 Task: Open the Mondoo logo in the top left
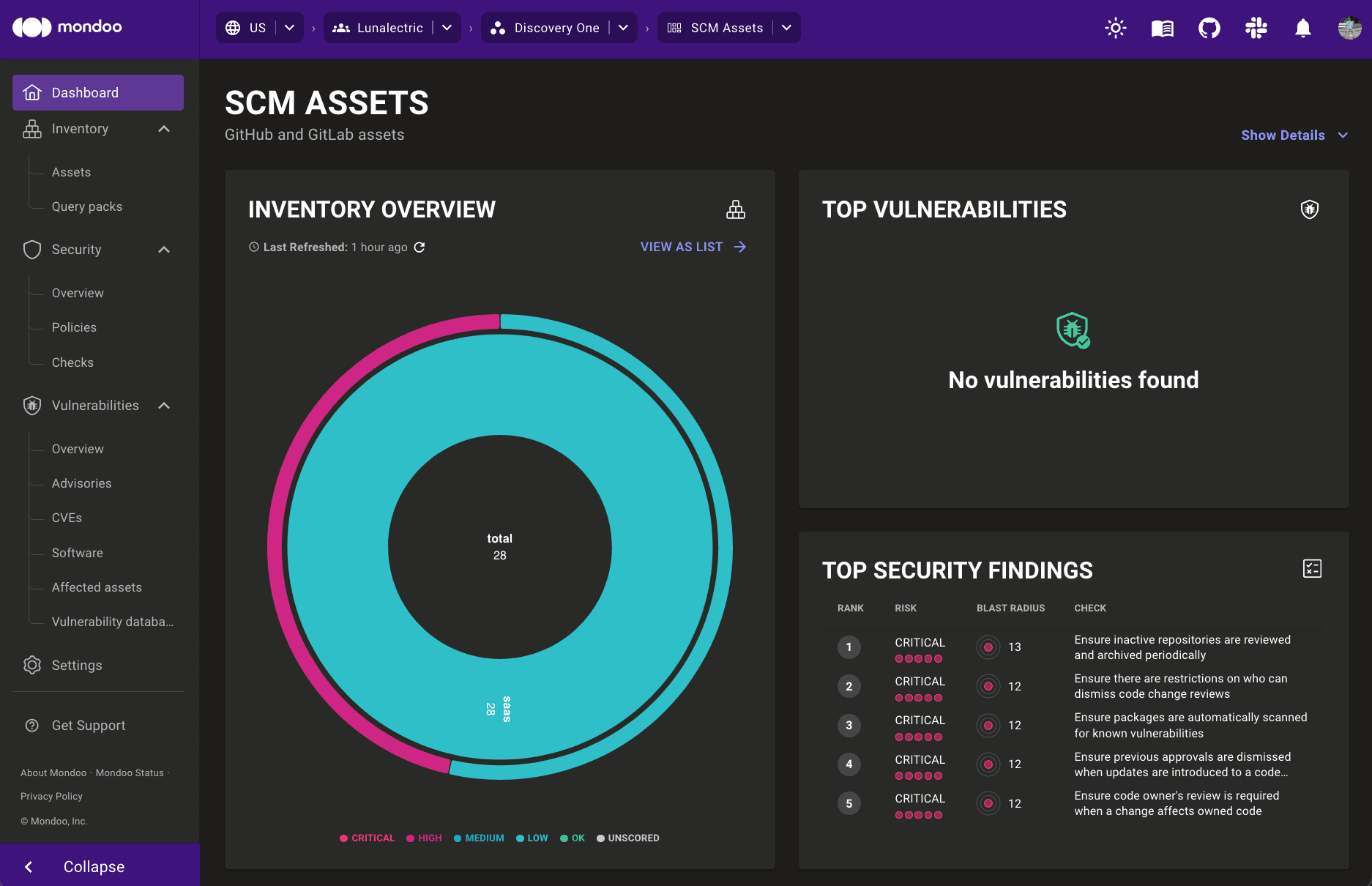[67, 27]
